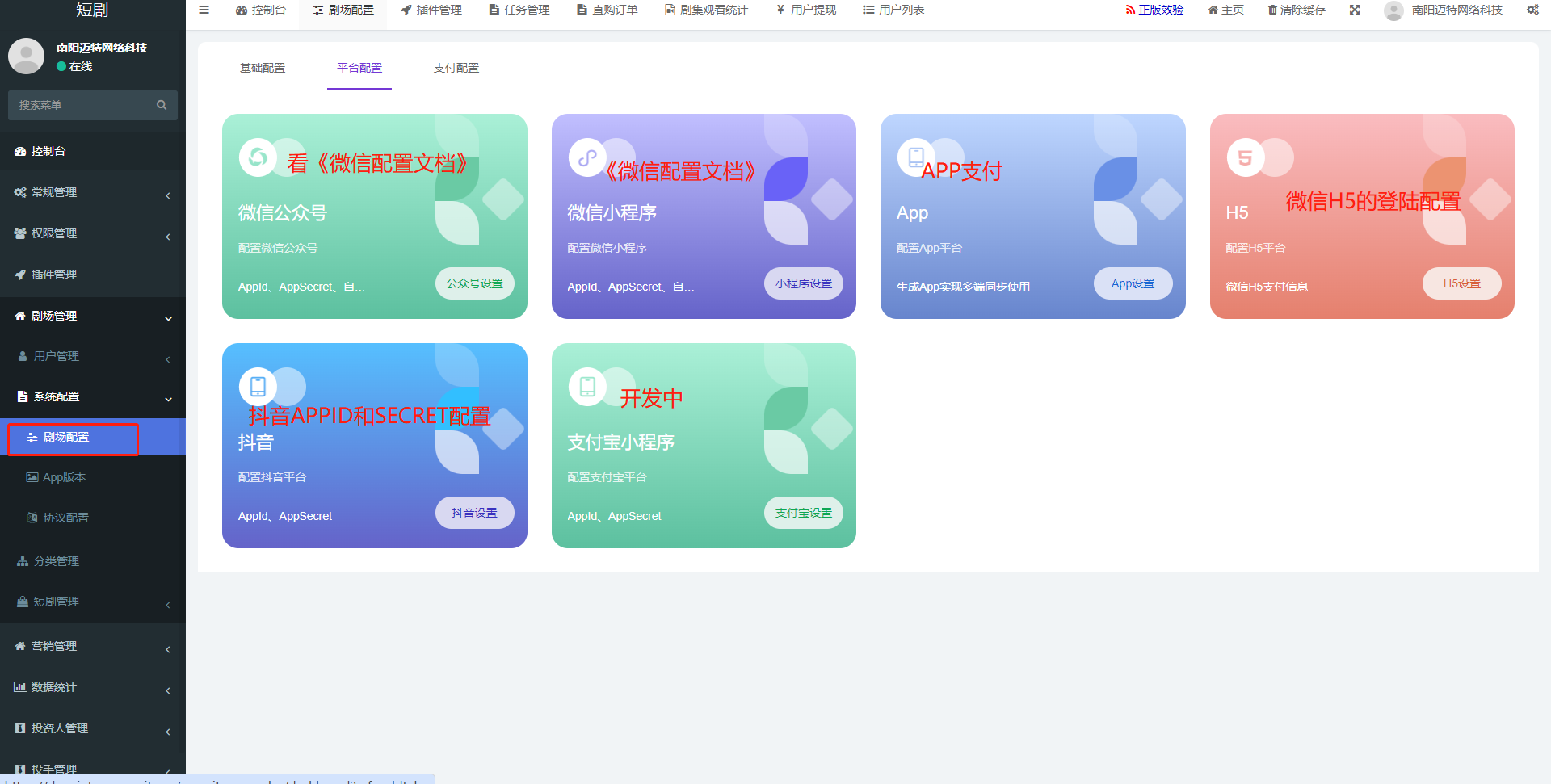This screenshot has width=1551, height=784.
Task: Click the 微信H5支付信息 text
Action: tap(1267, 287)
